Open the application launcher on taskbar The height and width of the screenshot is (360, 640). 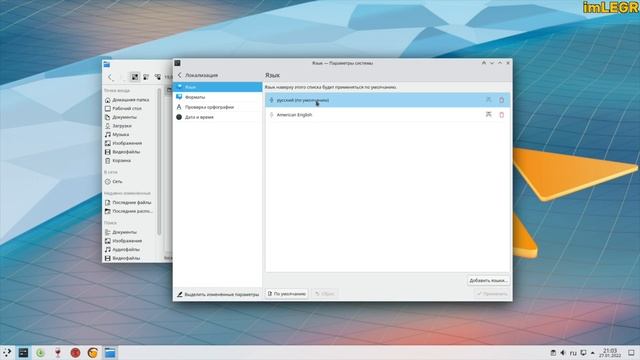[7, 353]
